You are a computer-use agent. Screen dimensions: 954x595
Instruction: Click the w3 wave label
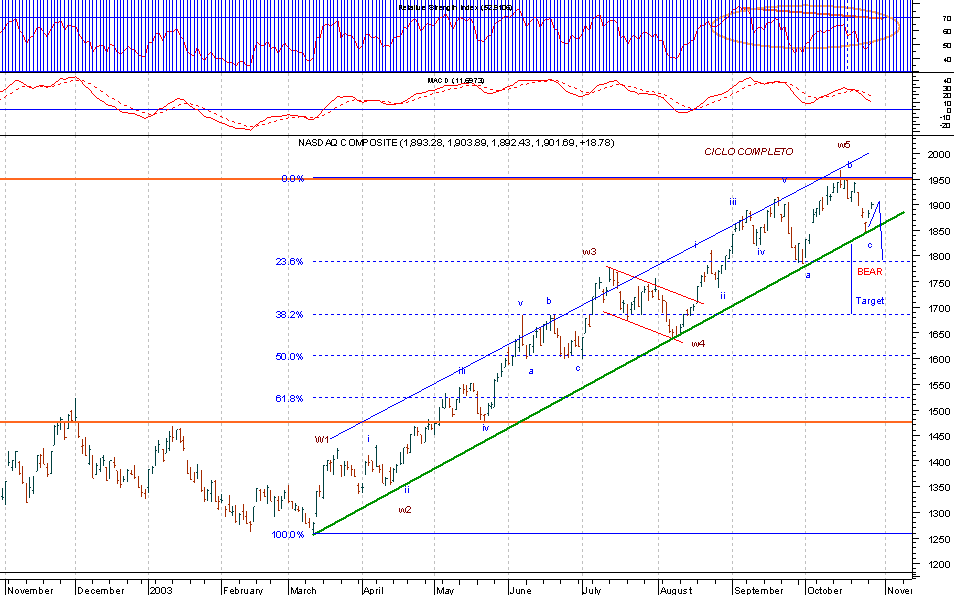(x=589, y=252)
